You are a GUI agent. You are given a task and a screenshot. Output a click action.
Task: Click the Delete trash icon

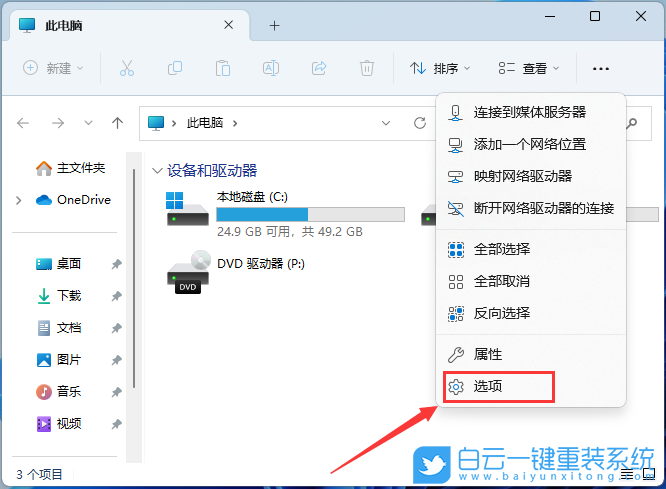coord(367,68)
